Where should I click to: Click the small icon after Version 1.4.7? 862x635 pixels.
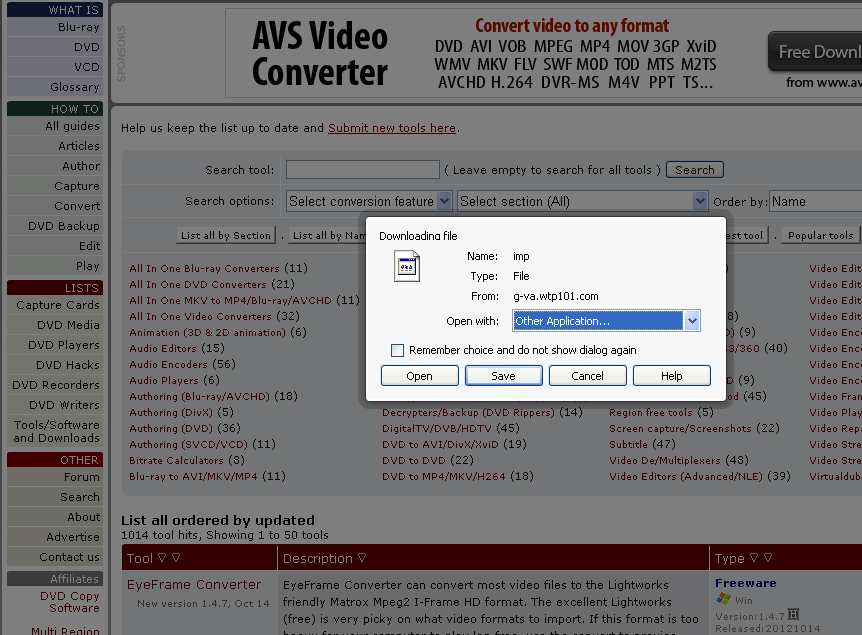click(x=793, y=614)
